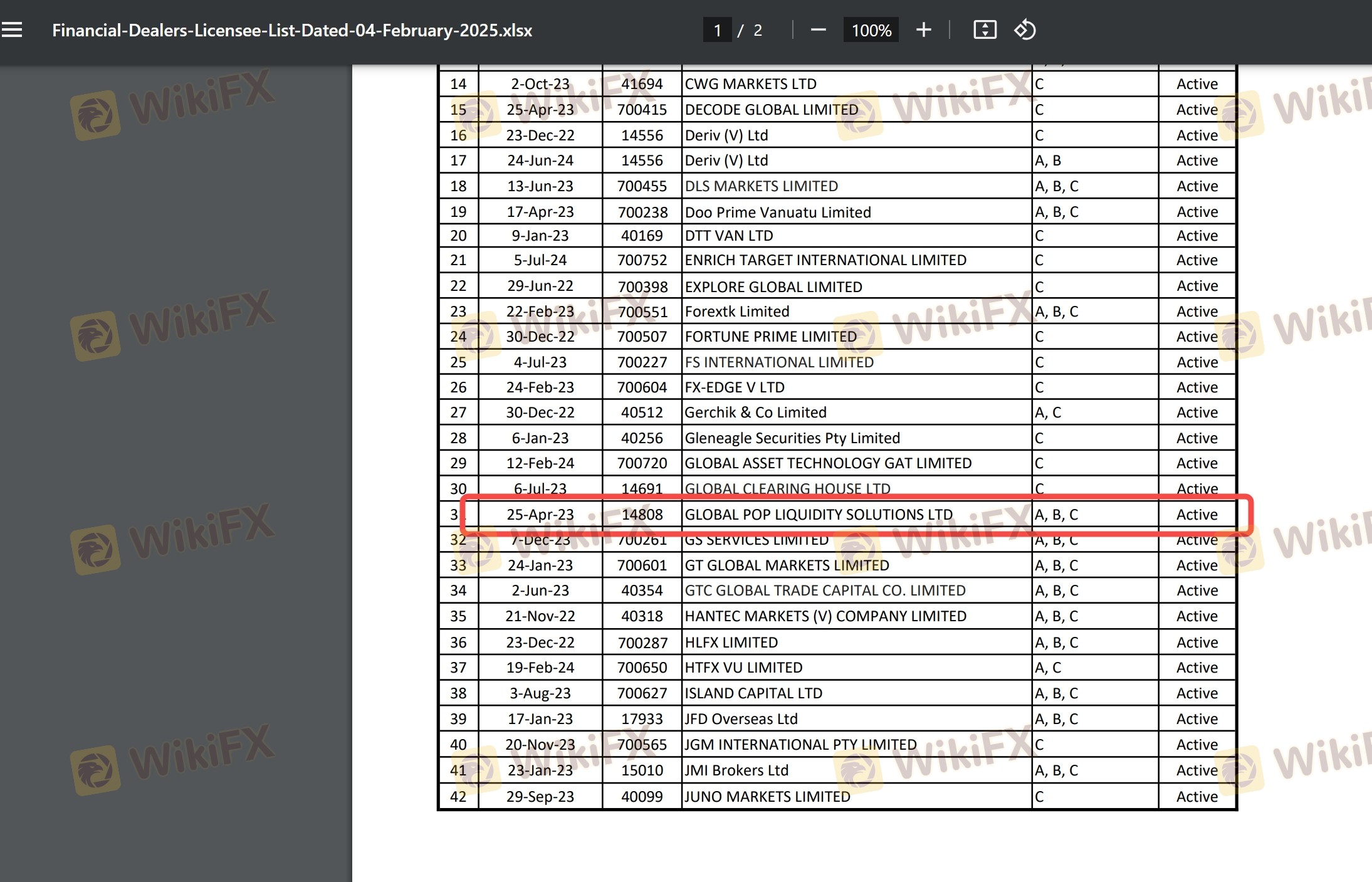Click the current page number field
Screen dimensions: 1372x882
[x=717, y=30]
